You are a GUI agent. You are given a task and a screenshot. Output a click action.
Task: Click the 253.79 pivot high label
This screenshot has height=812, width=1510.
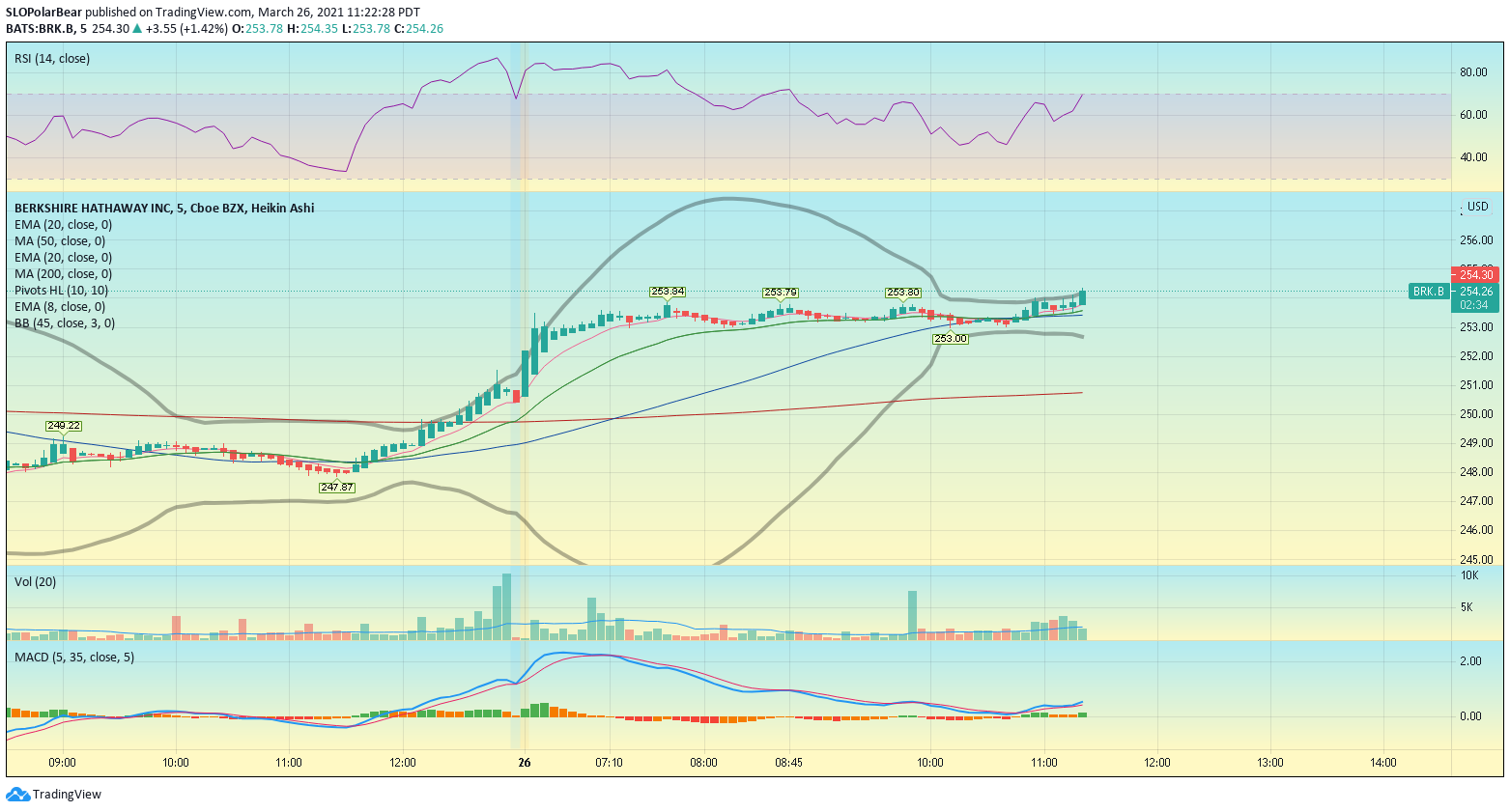coord(781,293)
